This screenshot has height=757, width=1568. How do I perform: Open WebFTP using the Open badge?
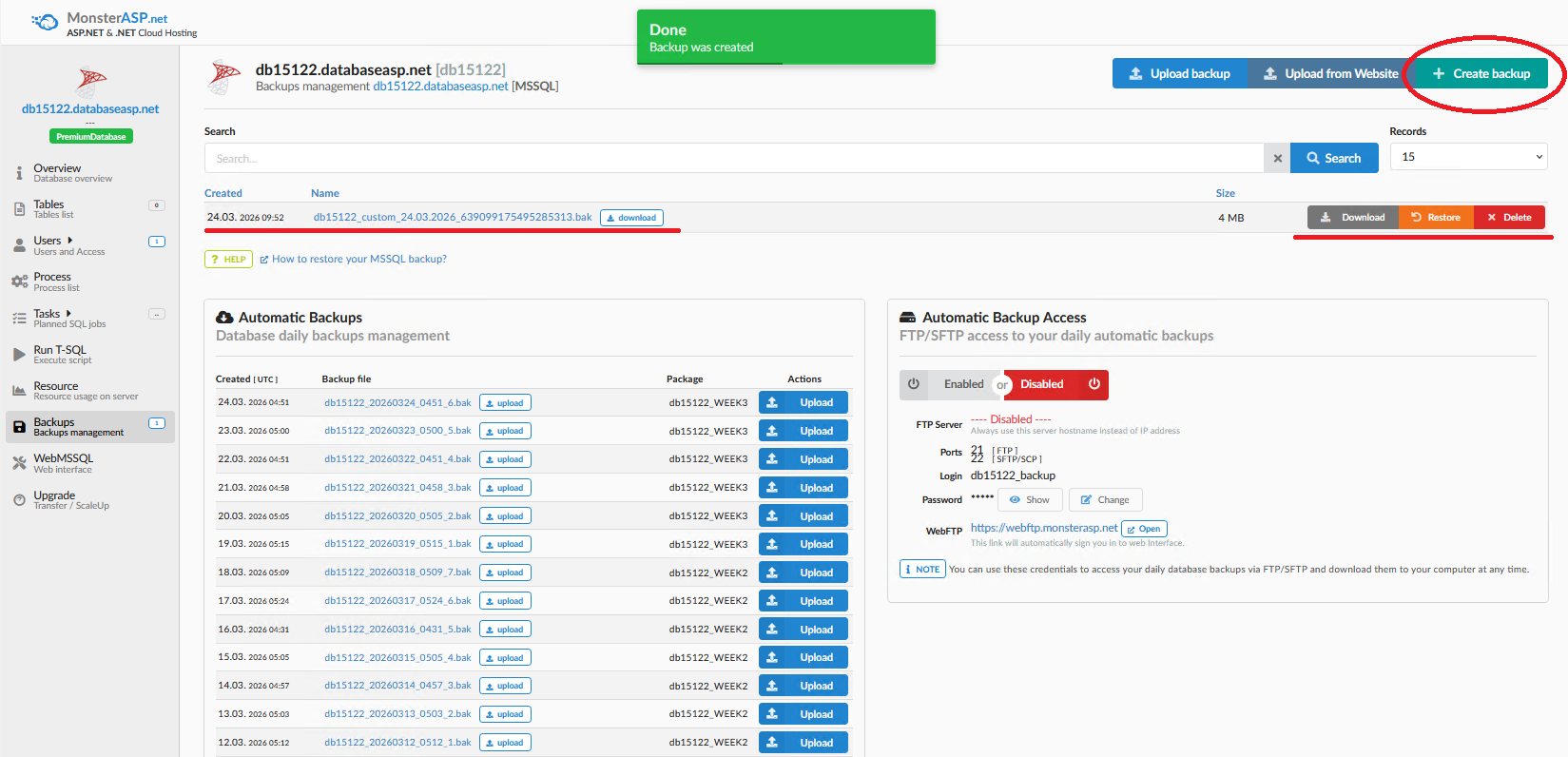tap(1144, 529)
